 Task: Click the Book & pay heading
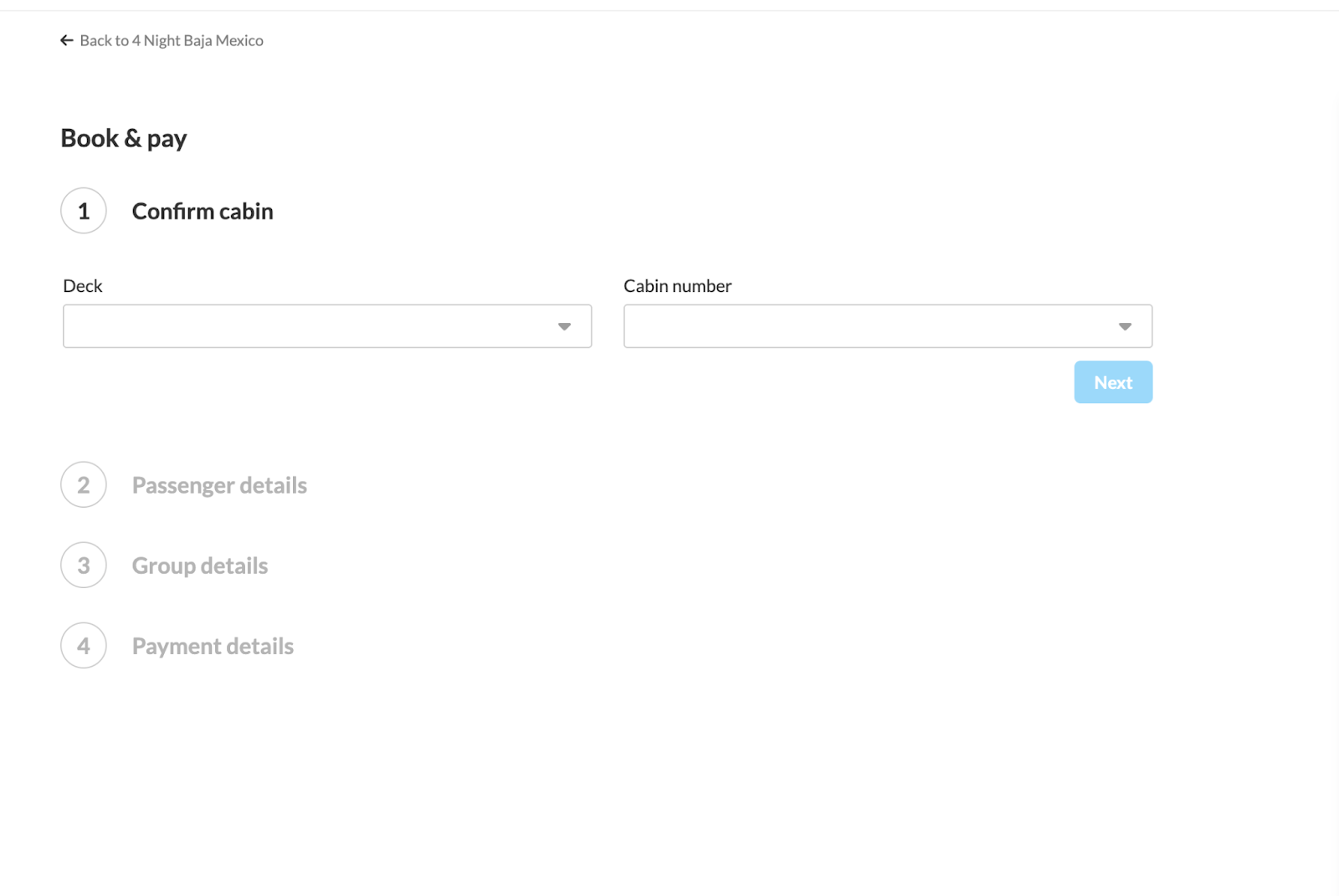(x=124, y=138)
